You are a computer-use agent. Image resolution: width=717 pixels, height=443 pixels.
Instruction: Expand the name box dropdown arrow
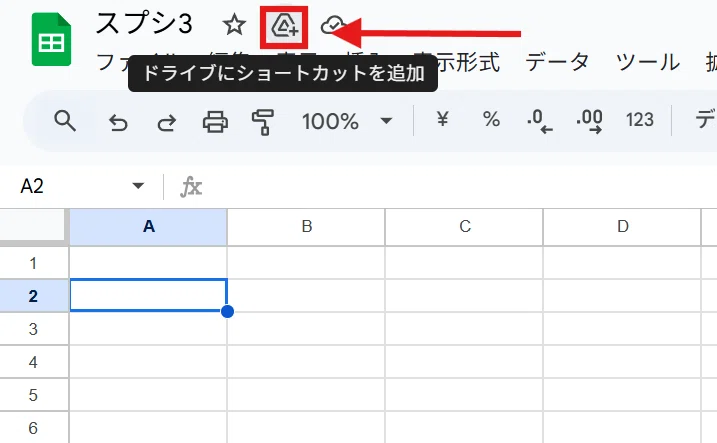[138, 186]
